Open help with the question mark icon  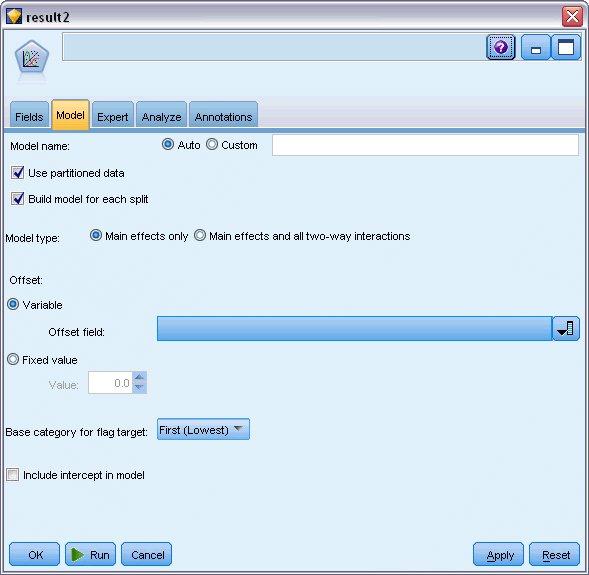click(501, 47)
